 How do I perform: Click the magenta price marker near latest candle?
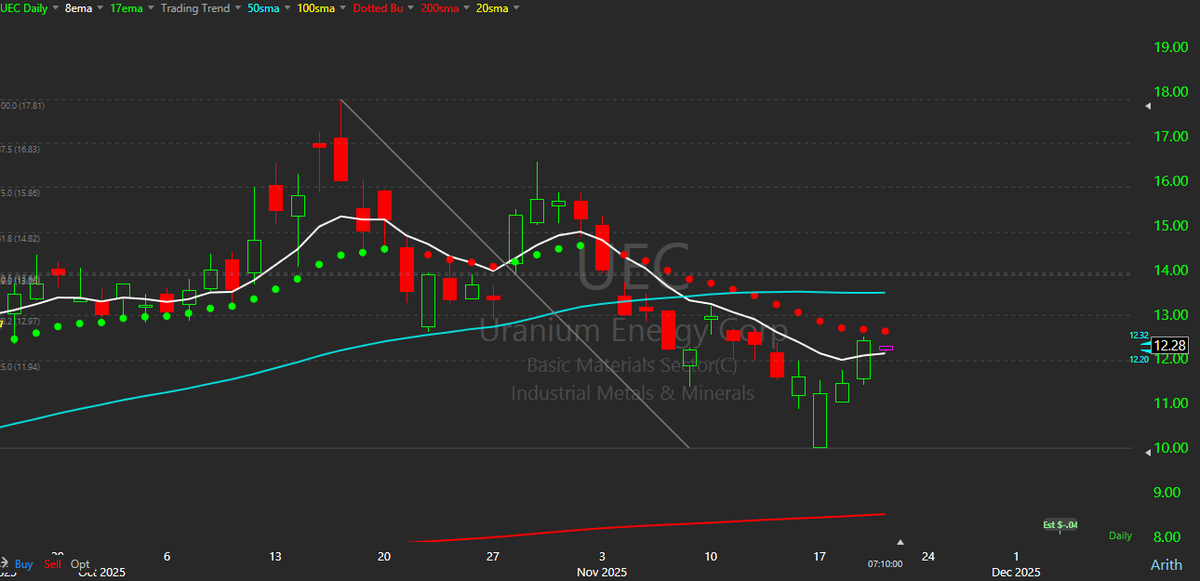click(886, 348)
